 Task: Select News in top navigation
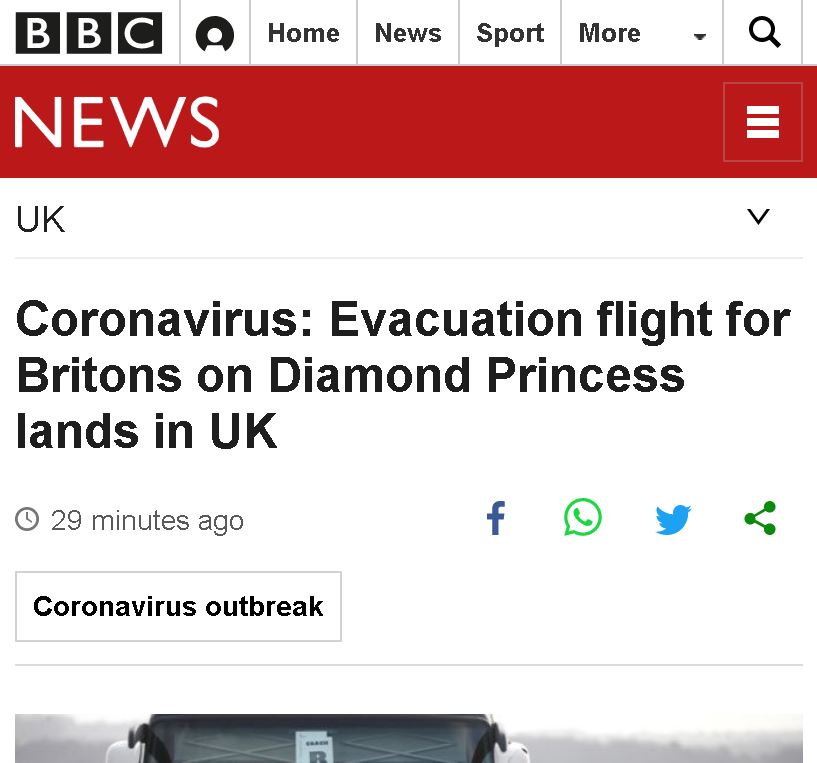click(407, 33)
